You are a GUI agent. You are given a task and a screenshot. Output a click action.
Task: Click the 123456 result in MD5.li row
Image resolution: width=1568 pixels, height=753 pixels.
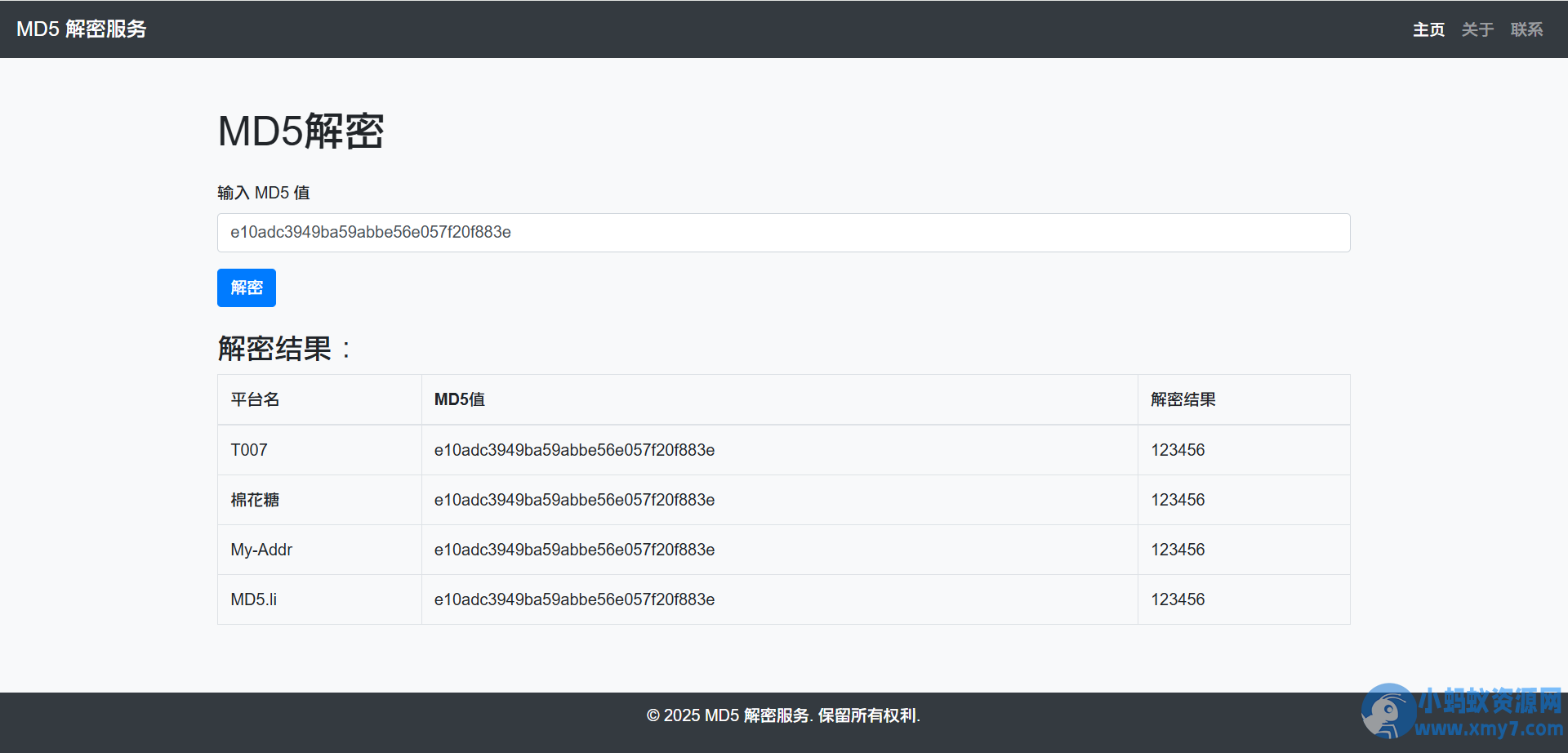(x=1178, y=599)
